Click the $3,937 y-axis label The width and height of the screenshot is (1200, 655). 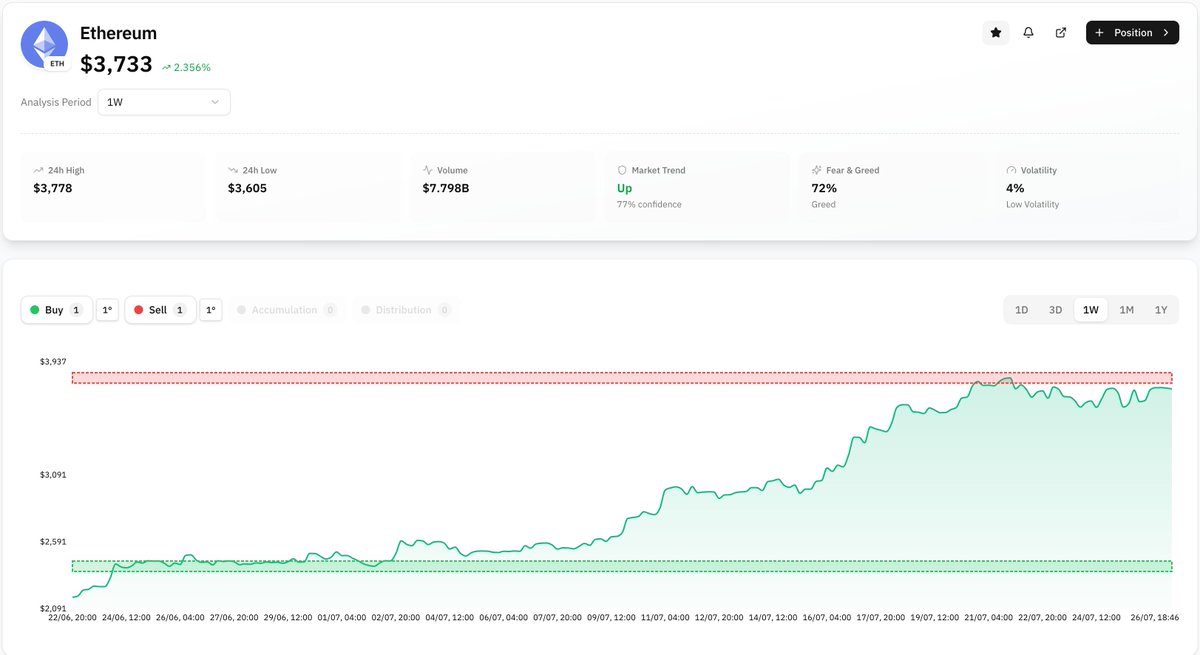tap(53, 361)
